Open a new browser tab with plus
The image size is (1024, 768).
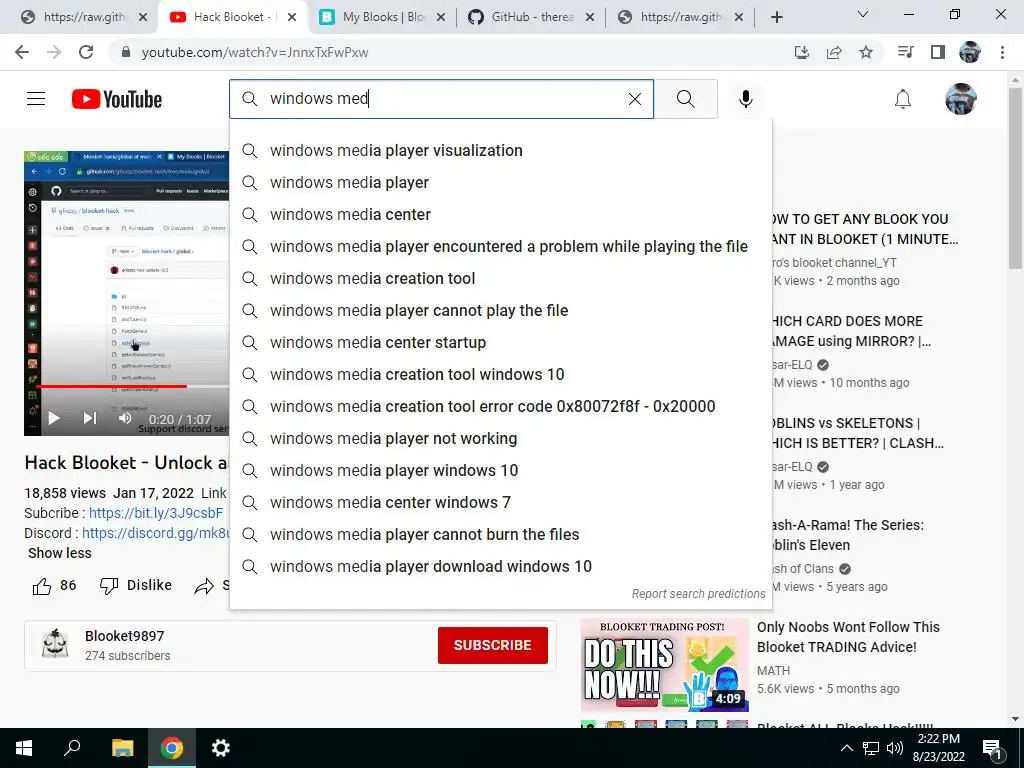tap(776, 17)
